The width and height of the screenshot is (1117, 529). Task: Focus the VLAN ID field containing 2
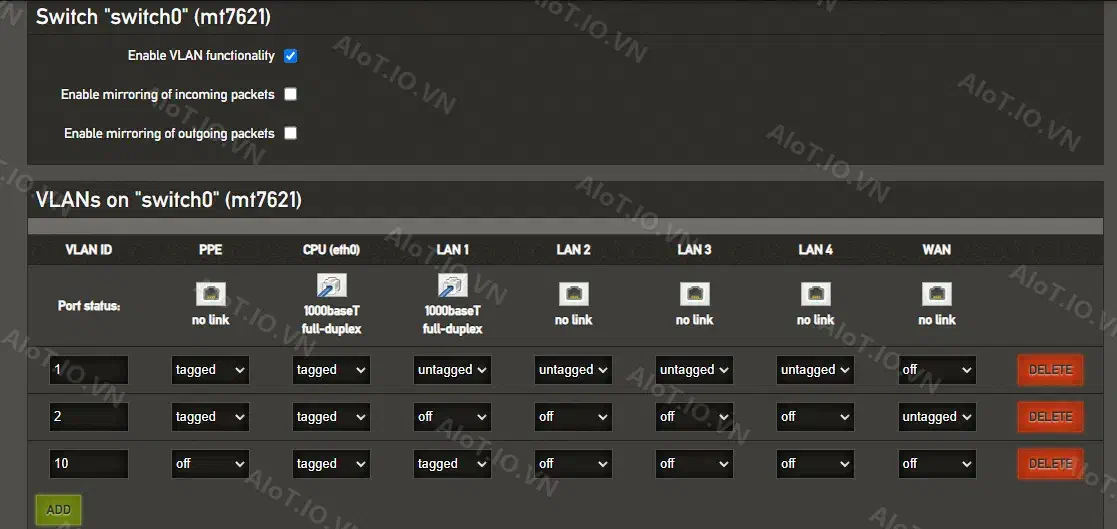(89, 417)
